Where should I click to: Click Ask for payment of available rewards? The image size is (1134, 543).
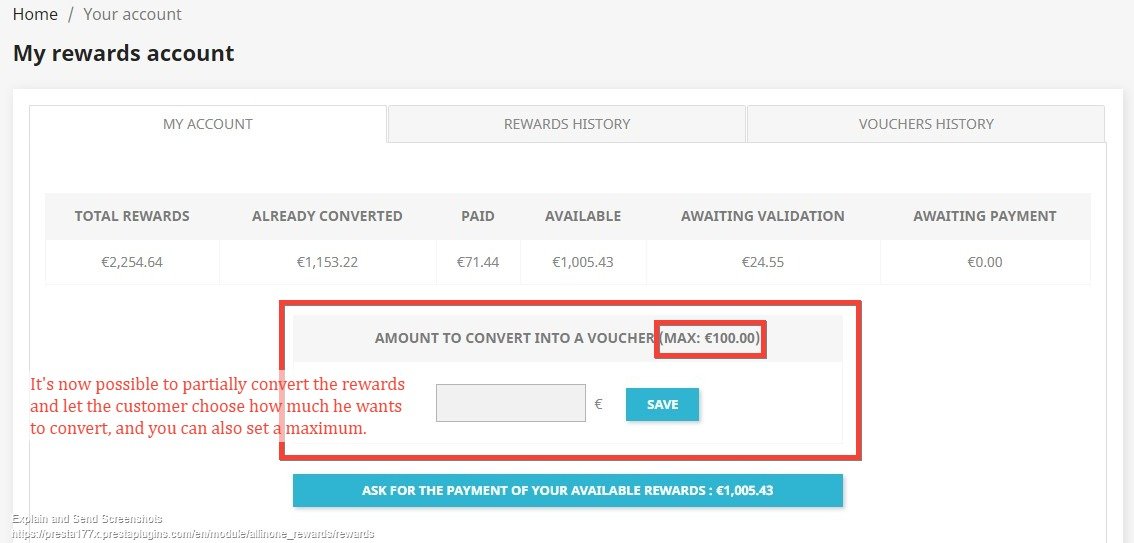568,491
